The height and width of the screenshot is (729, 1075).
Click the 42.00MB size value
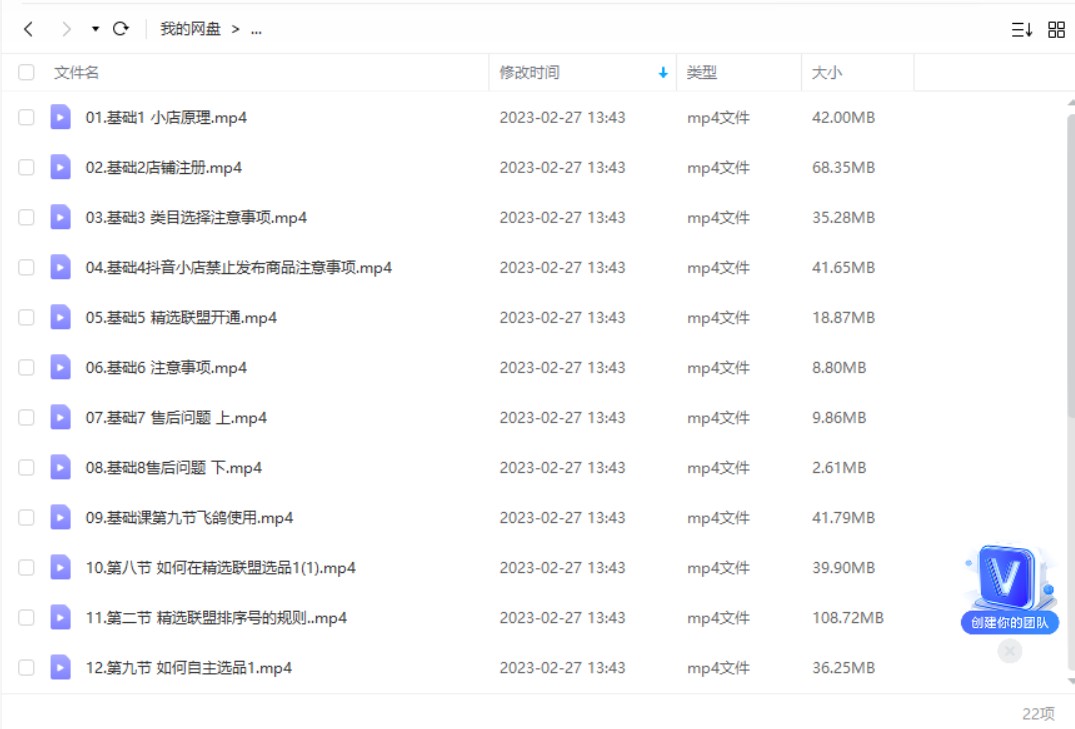(x=843, y=117)
